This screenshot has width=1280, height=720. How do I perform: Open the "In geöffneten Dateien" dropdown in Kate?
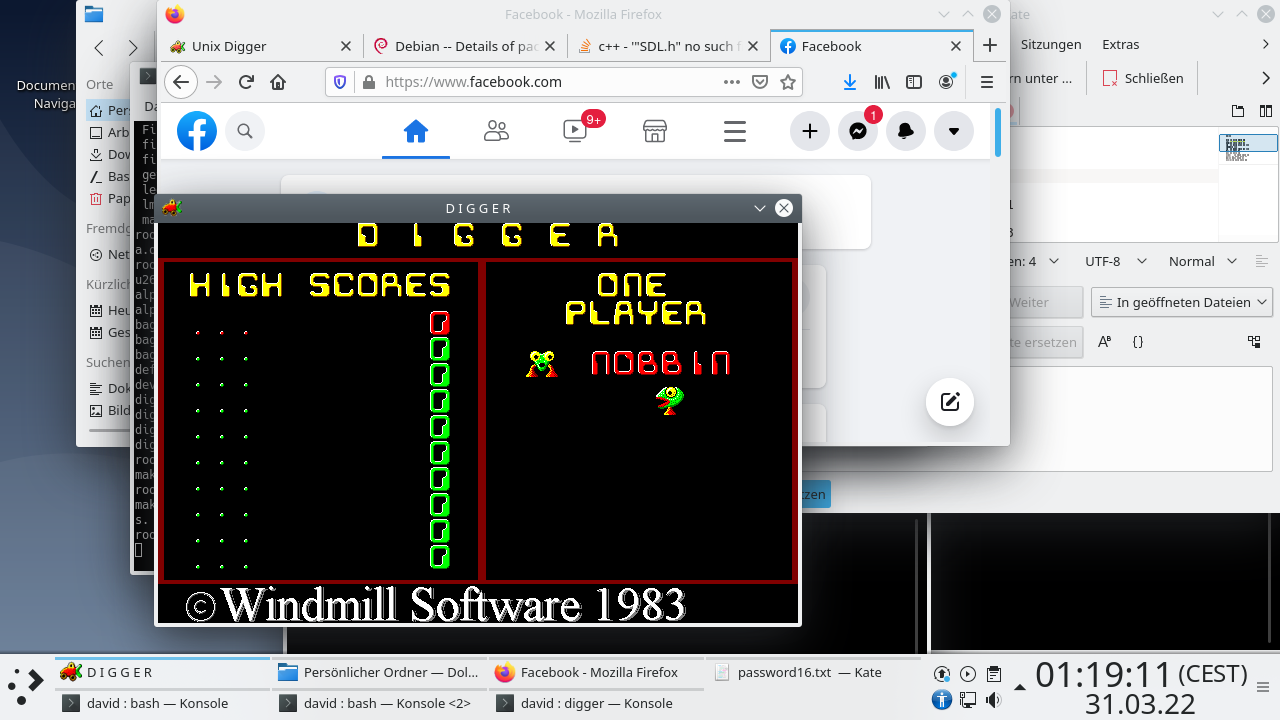point(1181,301)
